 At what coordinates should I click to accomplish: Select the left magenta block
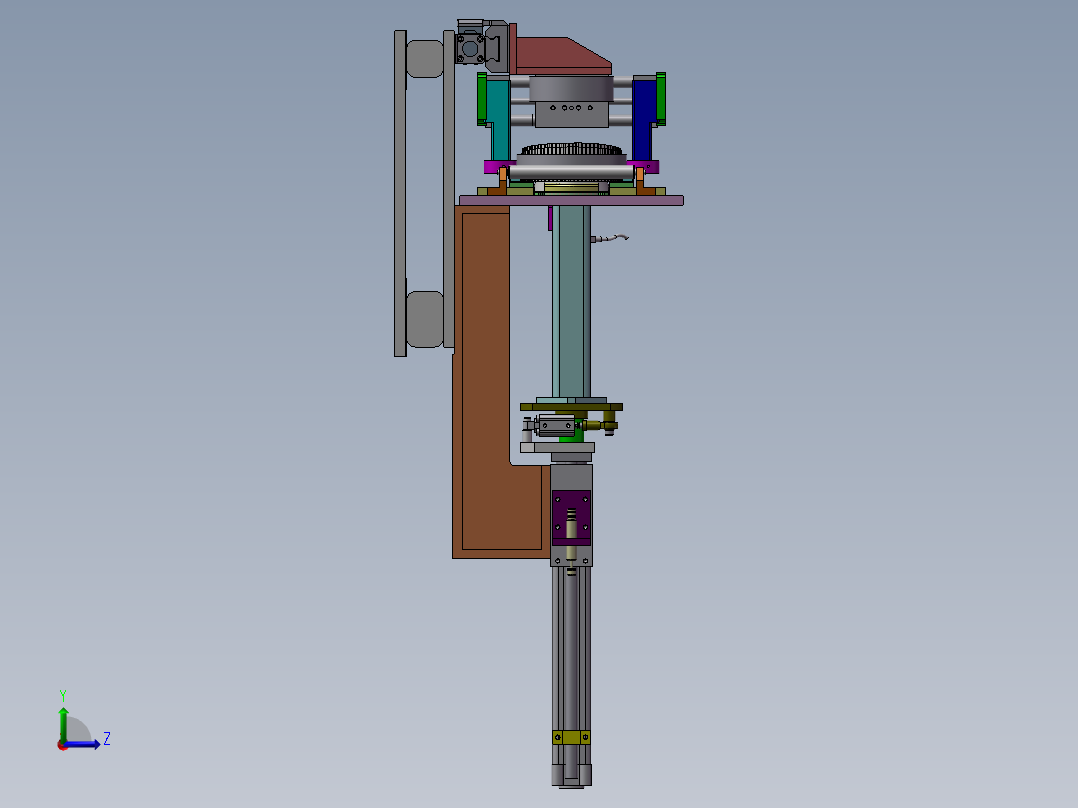[x=493, y=167]
